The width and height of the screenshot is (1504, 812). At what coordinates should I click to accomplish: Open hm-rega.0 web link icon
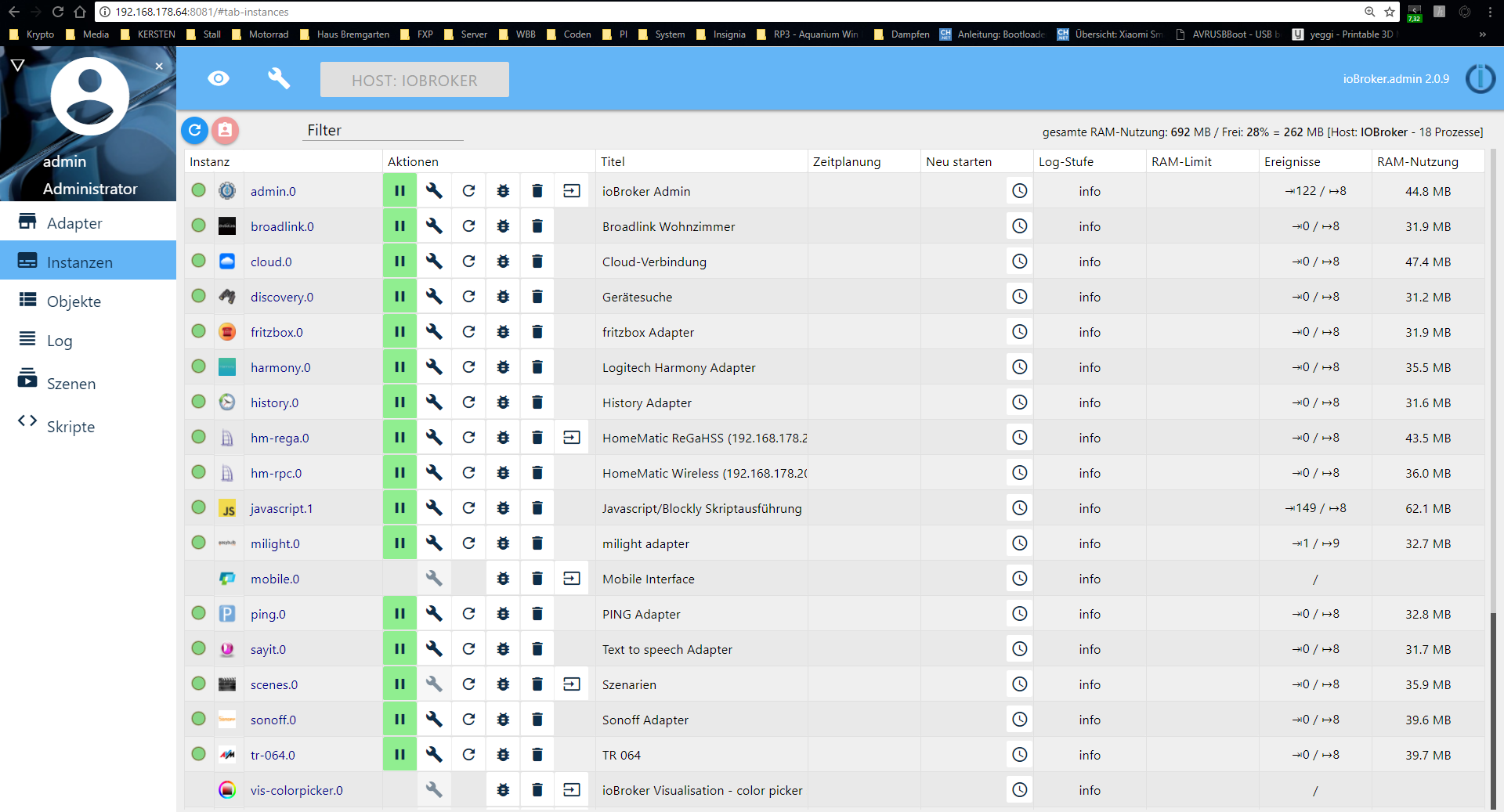(x=572, y=438)
